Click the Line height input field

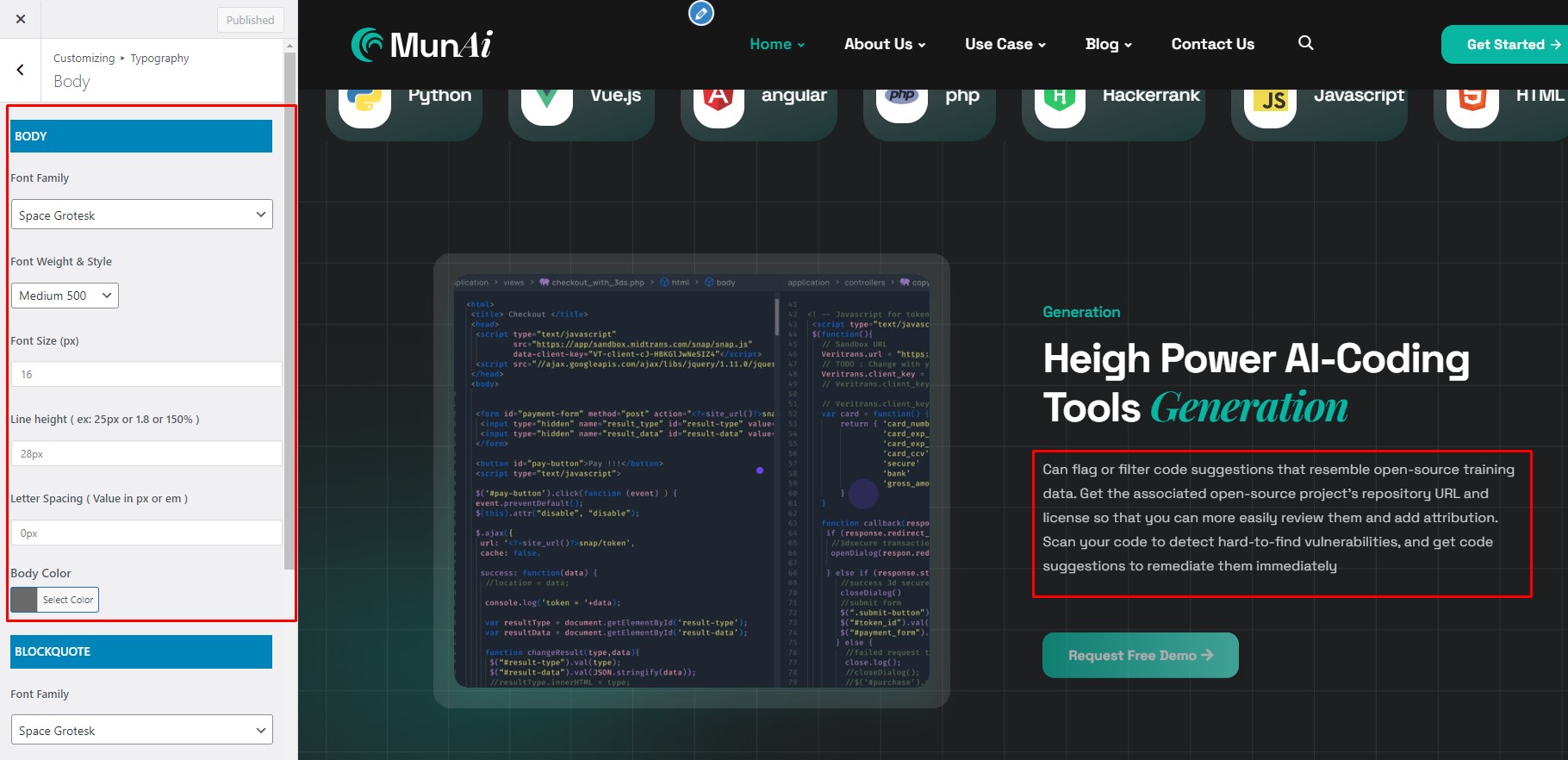146,453
